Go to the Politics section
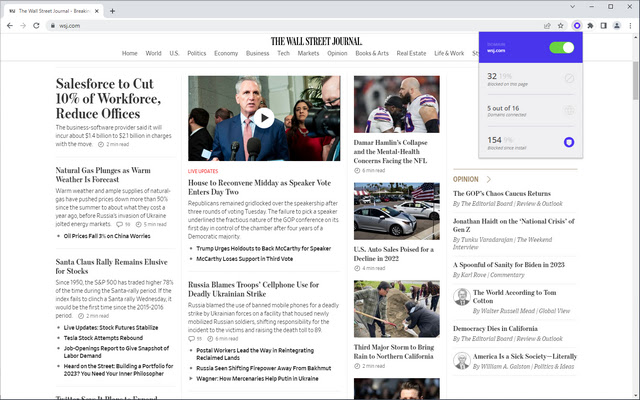Screen dimensions: 640x400 pos(196,53)
